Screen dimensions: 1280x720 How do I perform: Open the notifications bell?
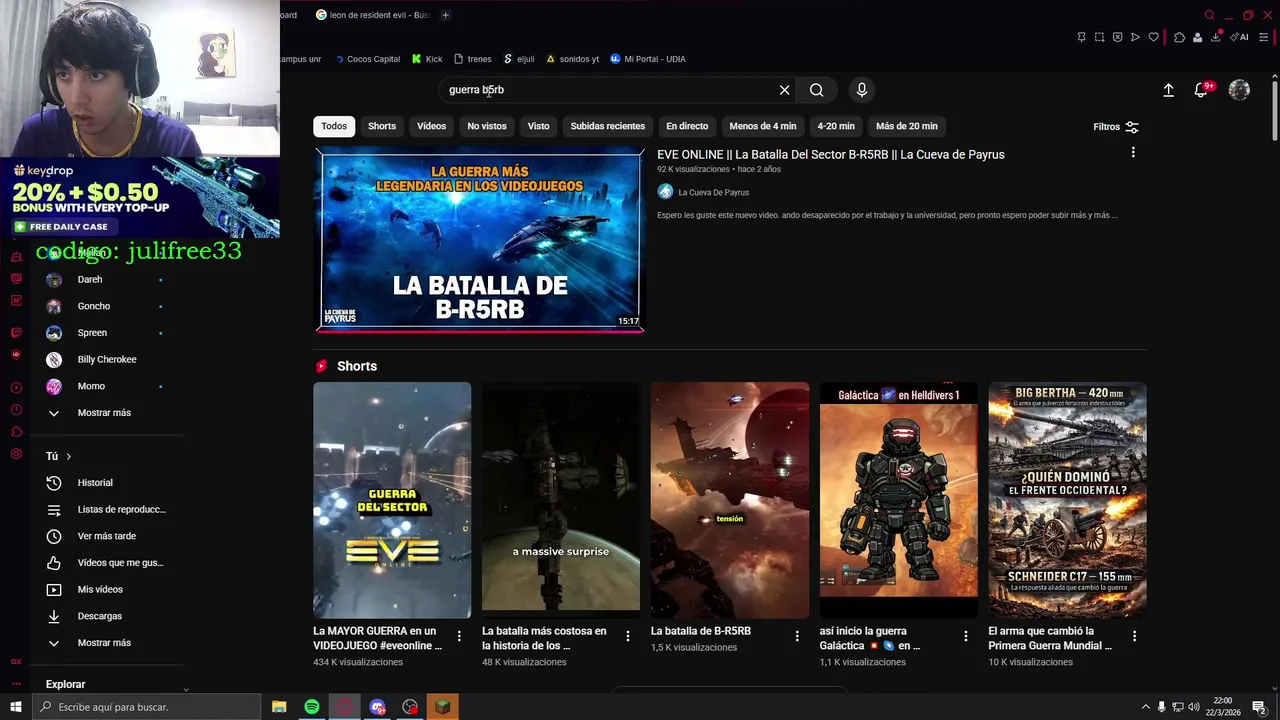coord(1202,90)
